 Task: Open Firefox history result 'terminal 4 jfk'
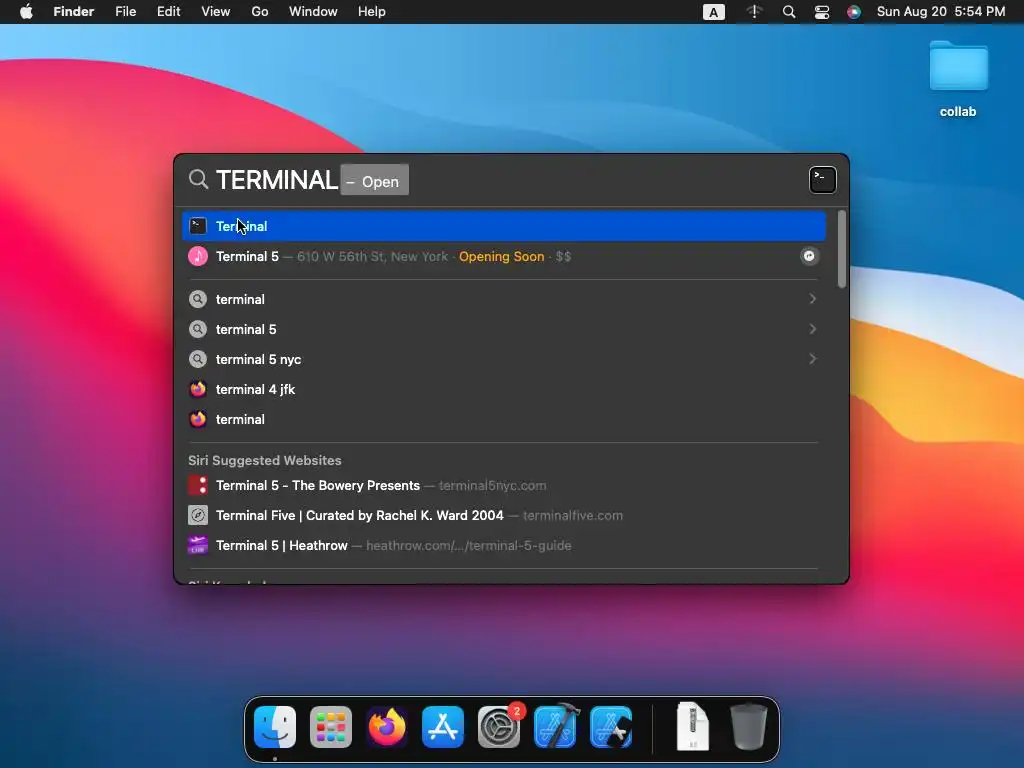coord(504,389)
